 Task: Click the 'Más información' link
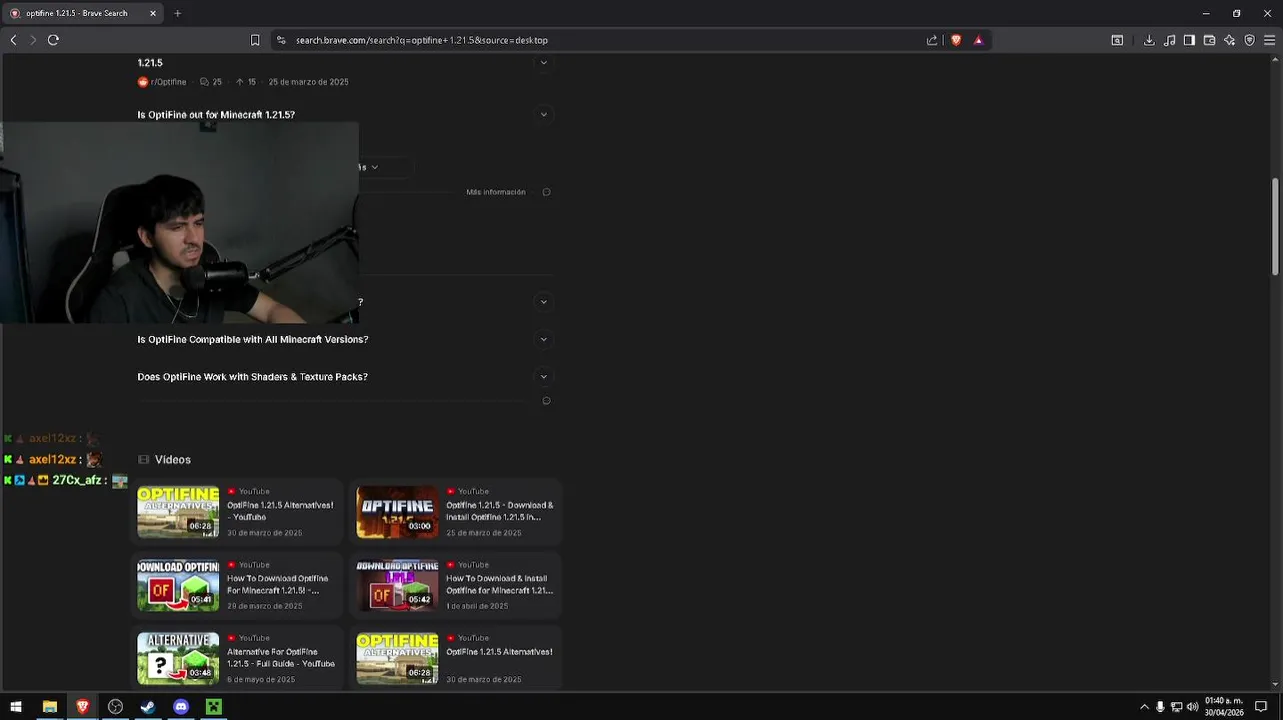(x=495, y=192)
